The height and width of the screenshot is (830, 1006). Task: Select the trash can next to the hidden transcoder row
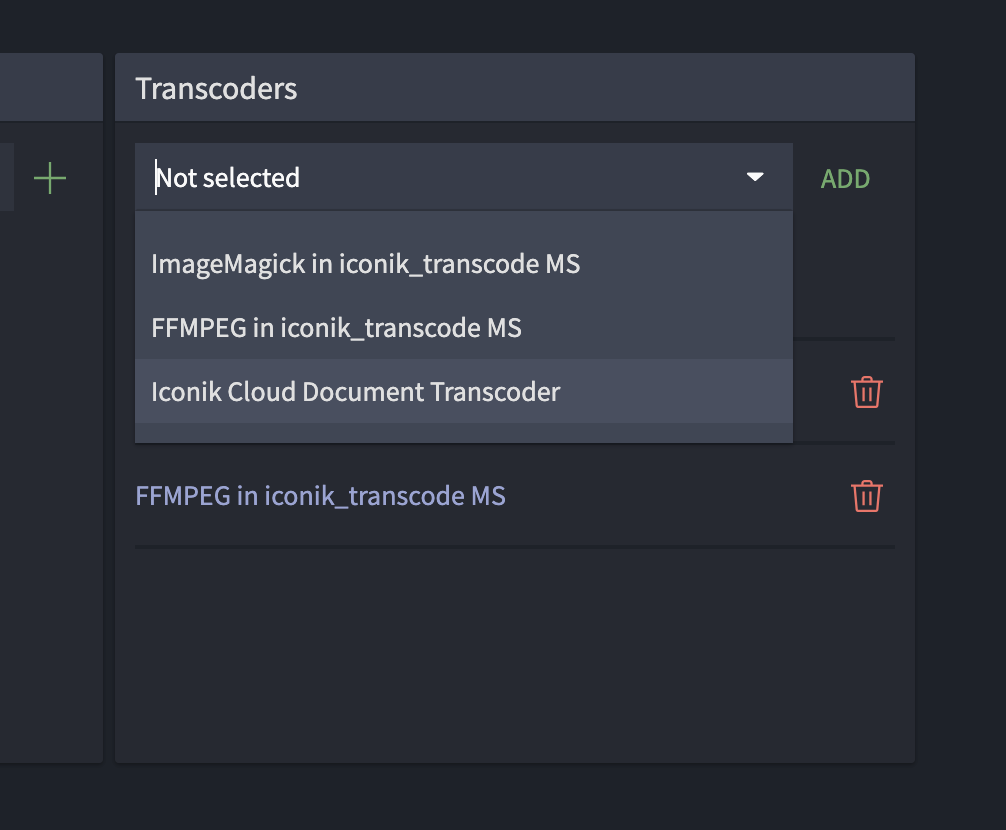pos(866,392)
